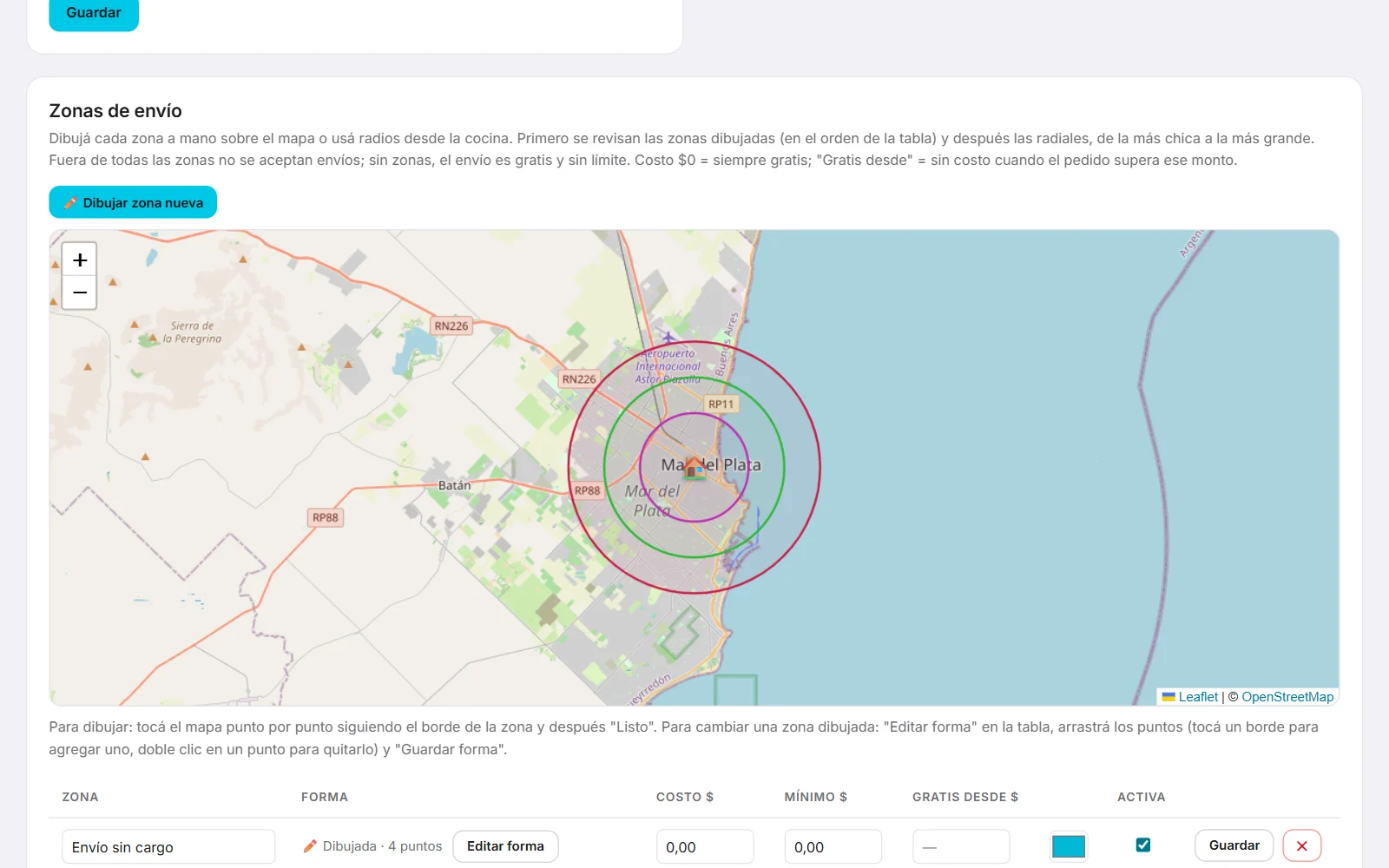Open the zone color swatch picker
Viewport: 1389px width, 868px height.
pyautogui.click(x=1069, y=846)
